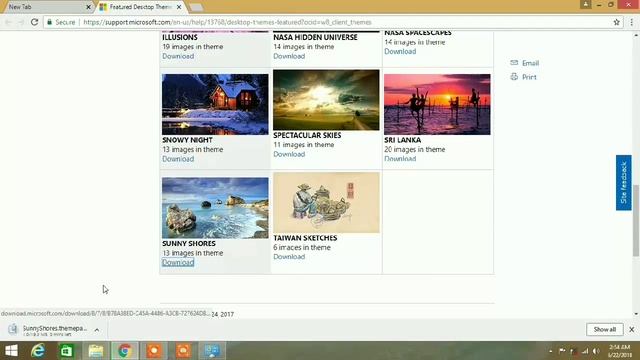This screenshot has height=360, width=640.
Task: Click the address bar URL
Action: pos(227,22)
